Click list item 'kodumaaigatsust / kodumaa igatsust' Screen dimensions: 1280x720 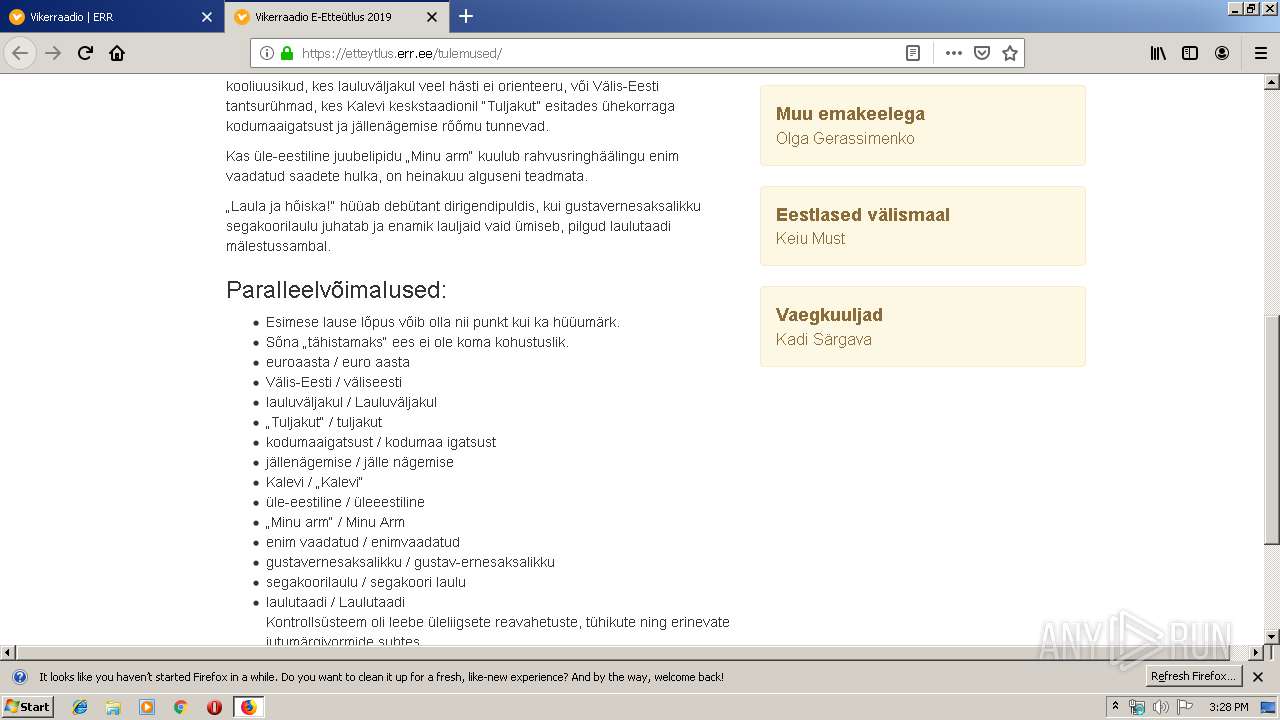click(x=381, y=442)
